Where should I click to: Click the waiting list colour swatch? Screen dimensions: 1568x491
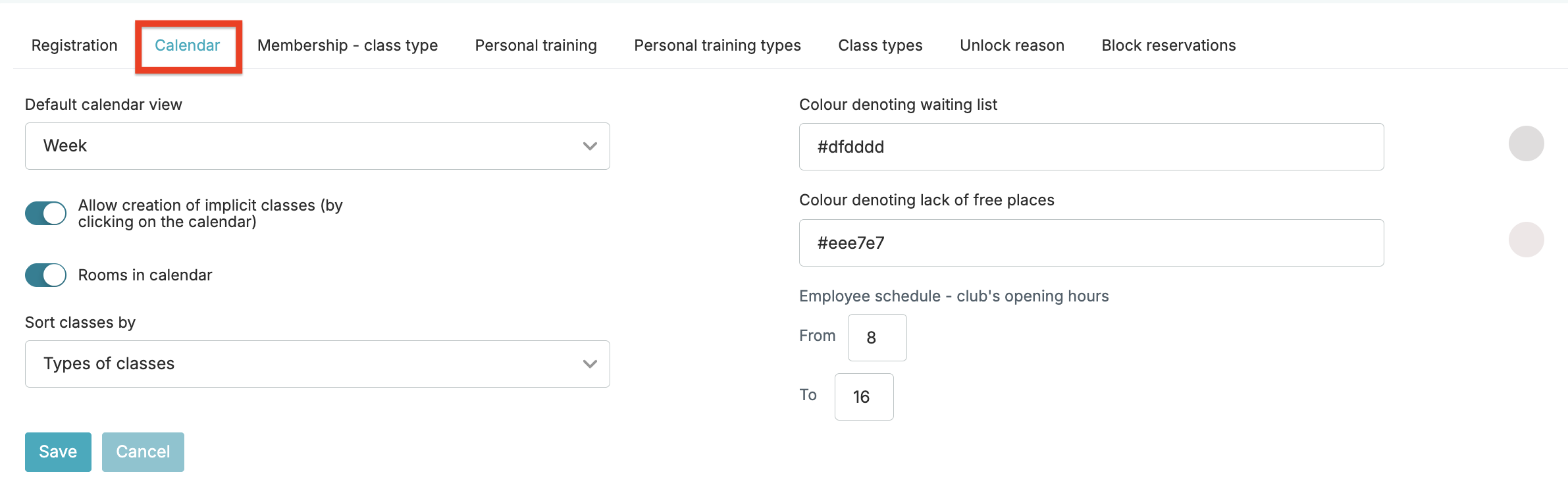pos(1526,143)
